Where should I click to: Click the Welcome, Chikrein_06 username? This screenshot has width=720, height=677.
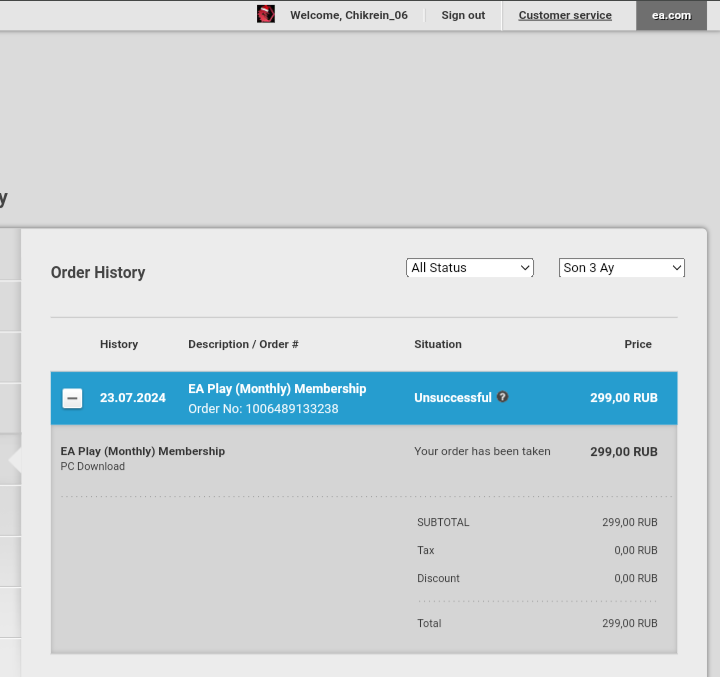(x=348, y=15)
